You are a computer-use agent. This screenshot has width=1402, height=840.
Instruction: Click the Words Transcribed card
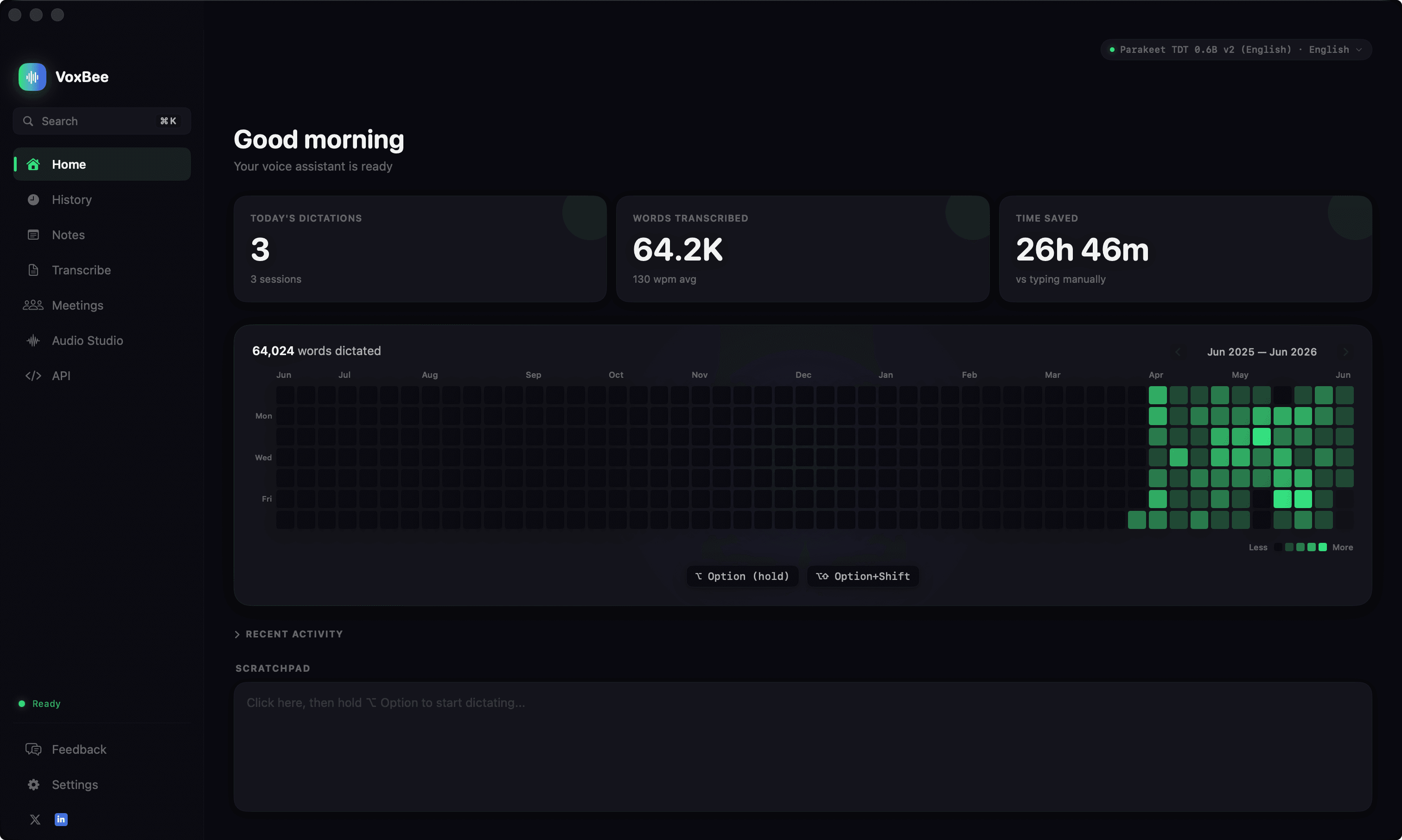click(803, 248)
